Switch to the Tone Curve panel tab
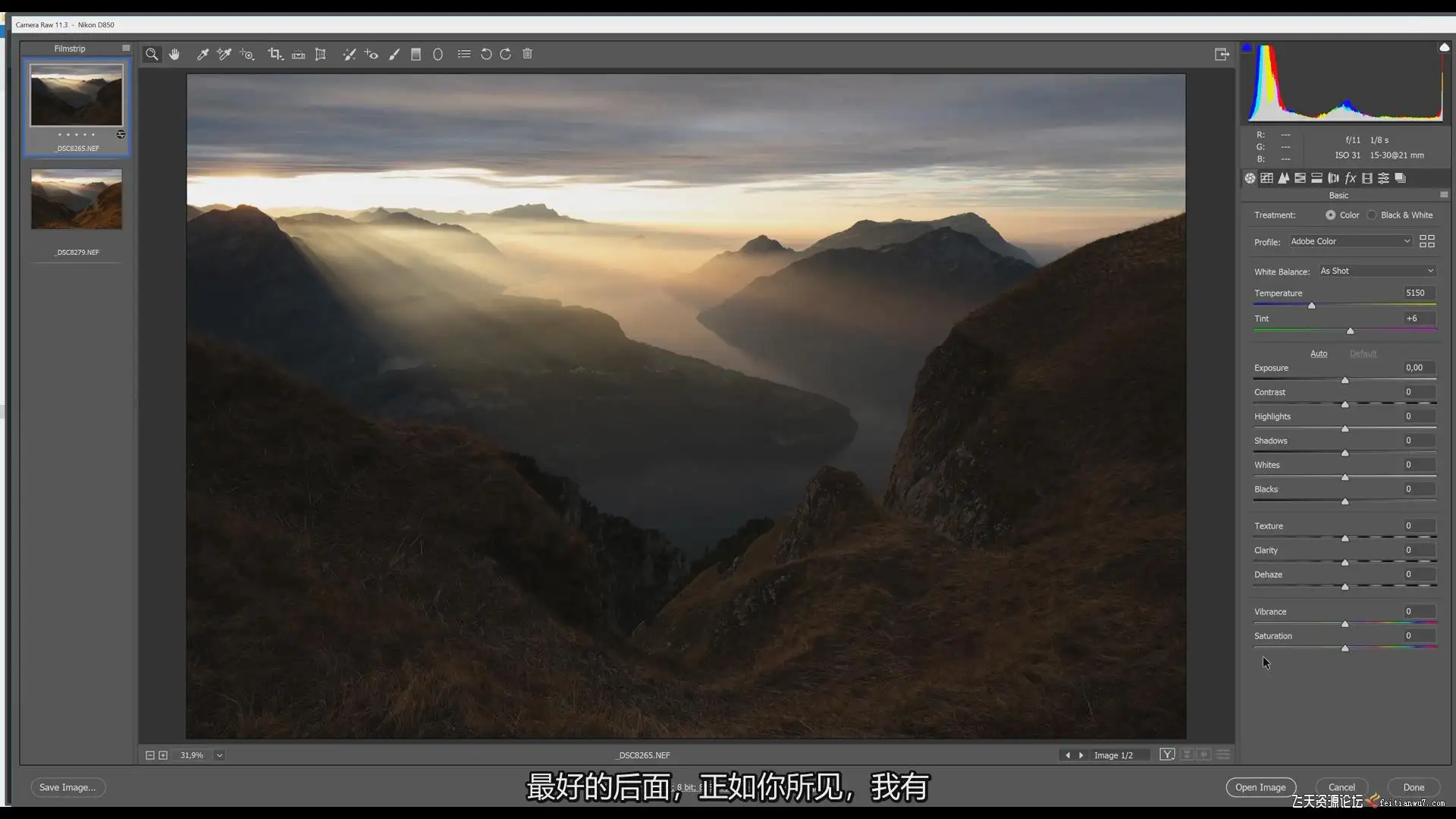The image size is (1456, 819). click(x=1266, y=178)
